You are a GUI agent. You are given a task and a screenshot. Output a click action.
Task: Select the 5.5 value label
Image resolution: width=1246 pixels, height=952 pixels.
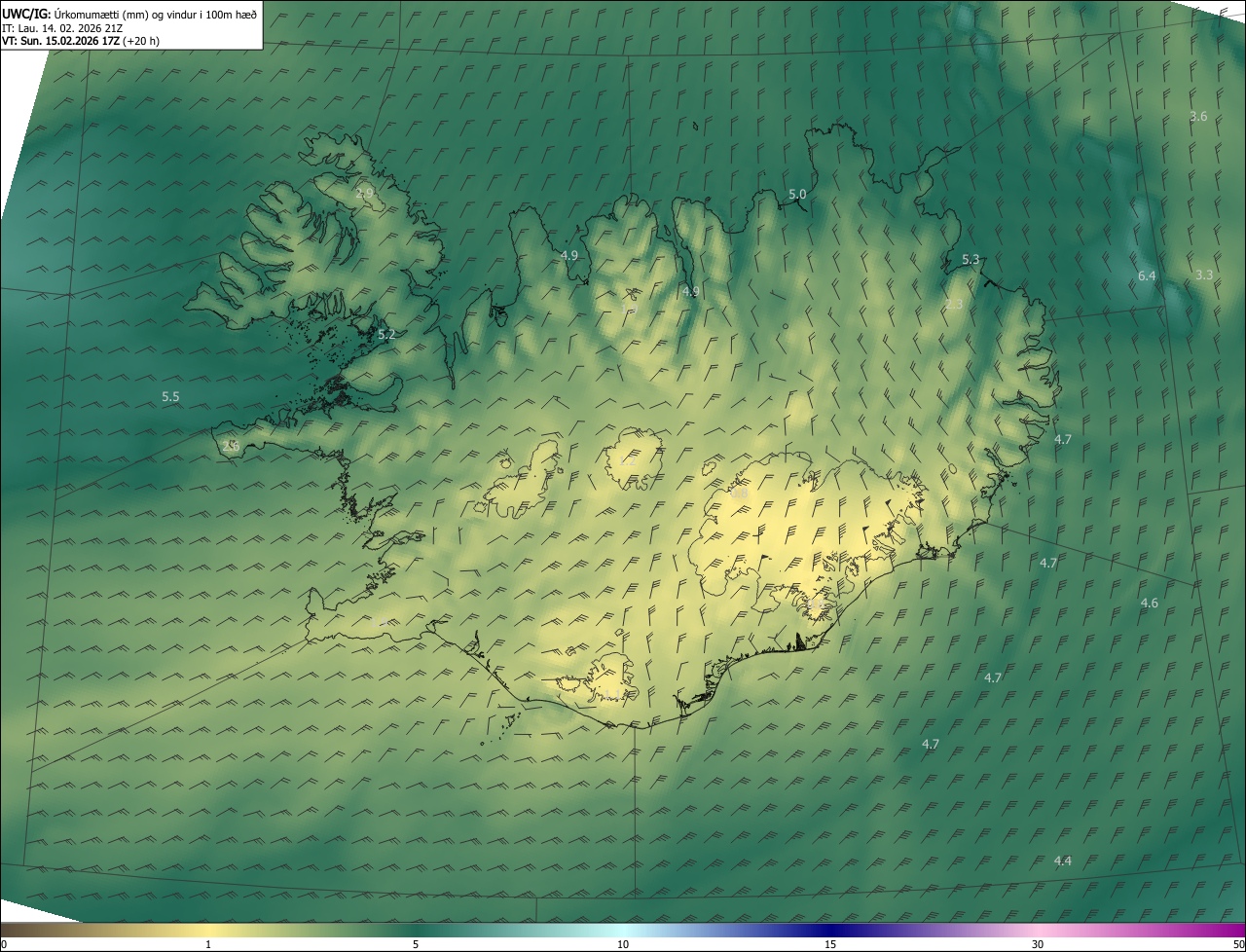click(170, 397)
